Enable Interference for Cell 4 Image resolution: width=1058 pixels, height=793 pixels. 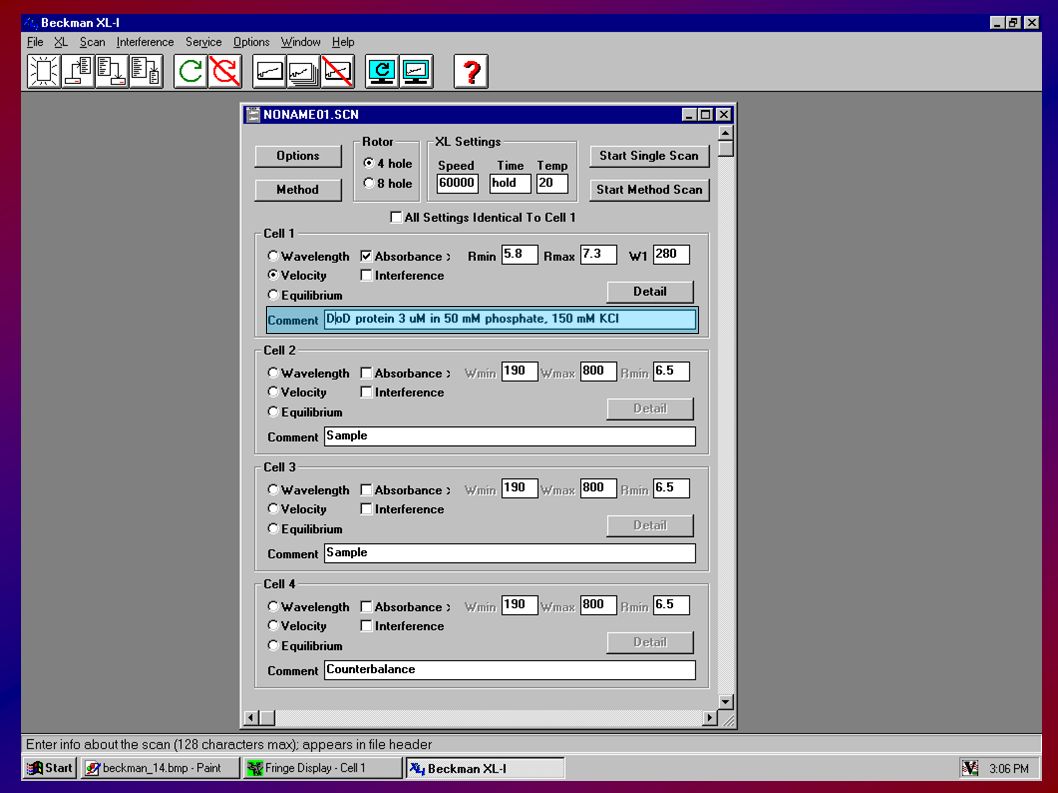(366, 626)
